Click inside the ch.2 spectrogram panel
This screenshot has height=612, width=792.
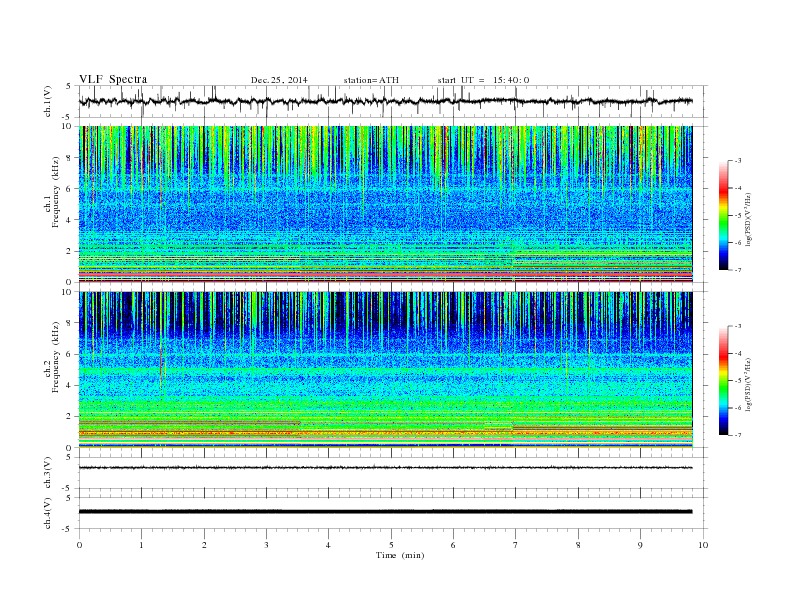[385, 370]
